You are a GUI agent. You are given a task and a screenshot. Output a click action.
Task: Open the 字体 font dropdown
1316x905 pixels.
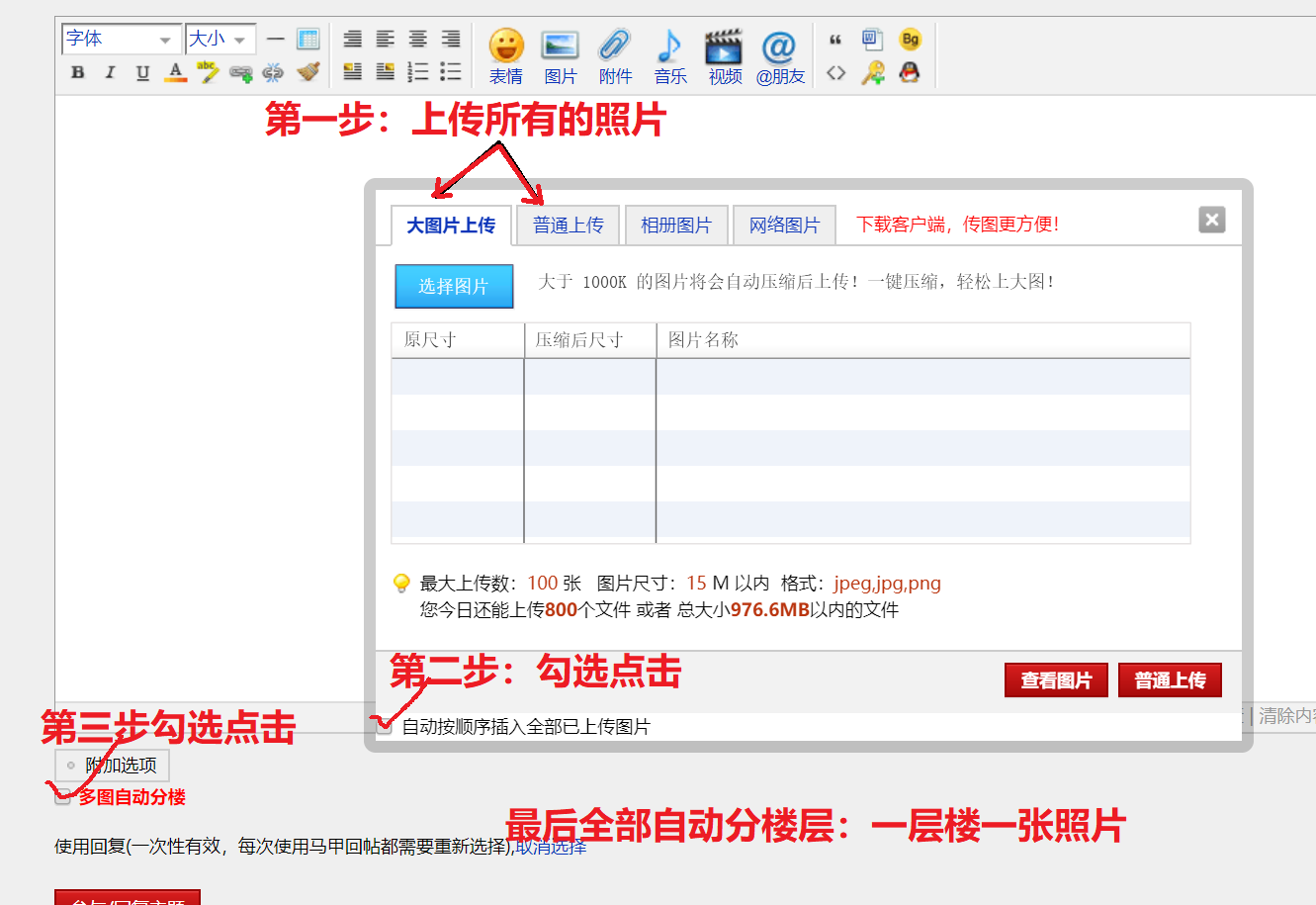click(121, 40)
